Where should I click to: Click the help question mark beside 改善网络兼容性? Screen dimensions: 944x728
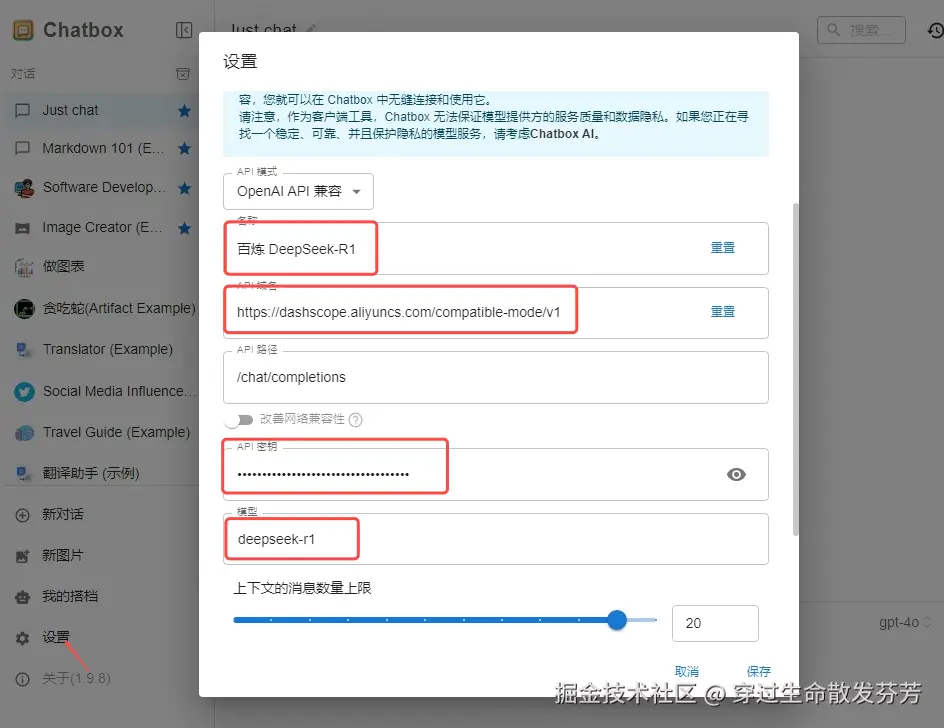[356, 420]
